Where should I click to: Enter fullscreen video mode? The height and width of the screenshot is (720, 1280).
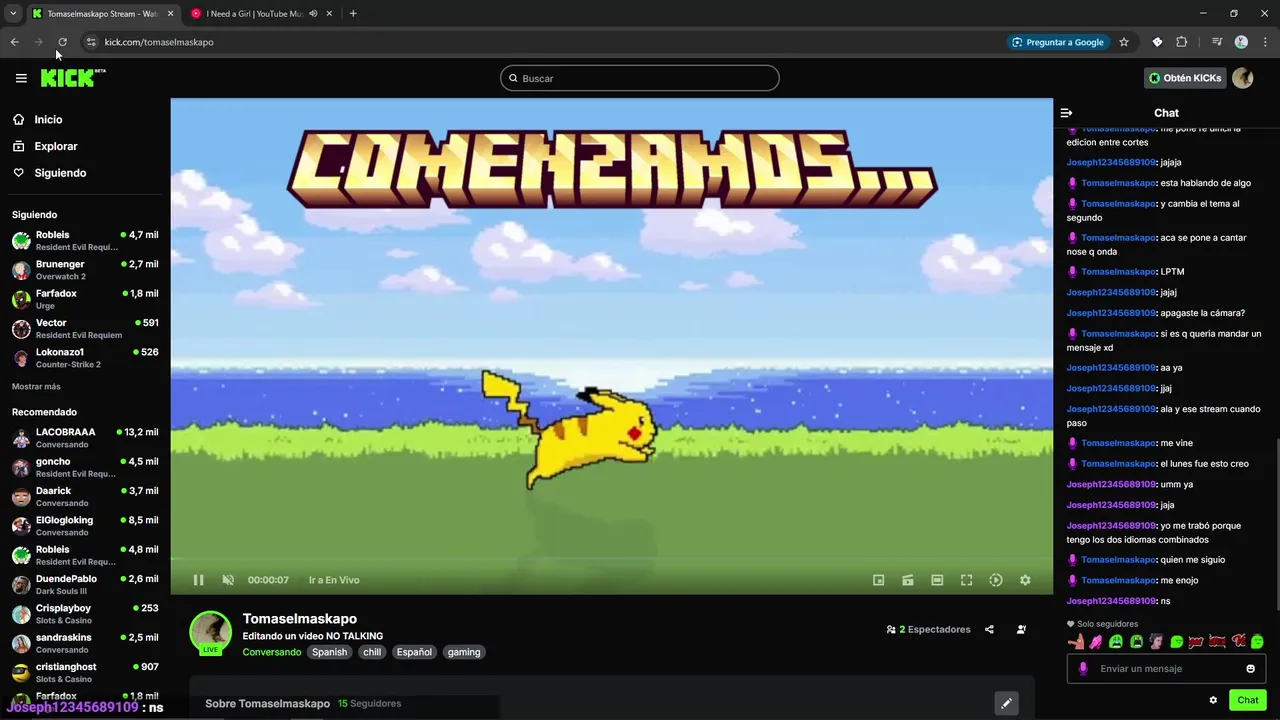coord(967,580)
